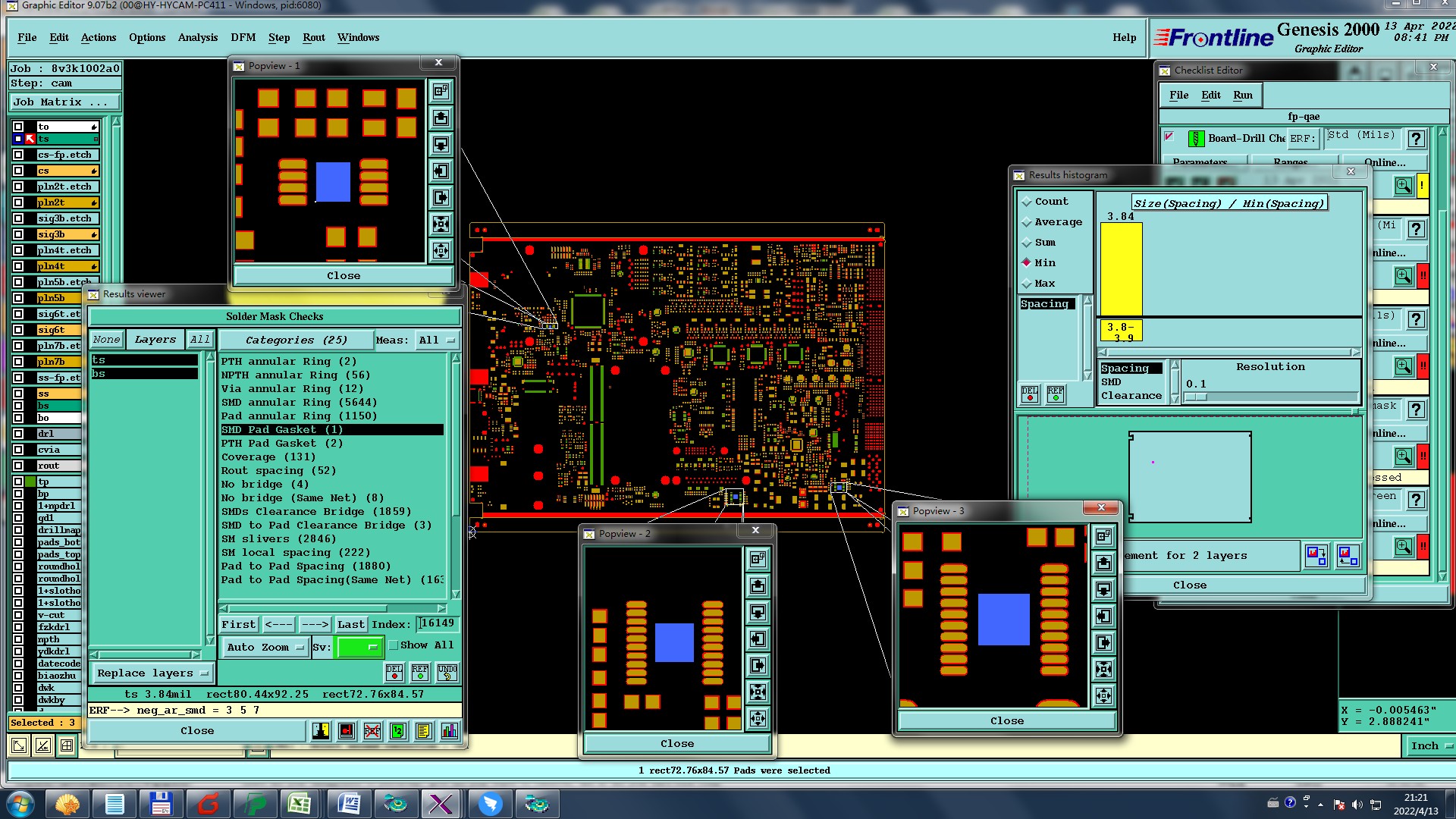Click the yellow report note icon
The image size is (1456, 819).
point(423,731)
